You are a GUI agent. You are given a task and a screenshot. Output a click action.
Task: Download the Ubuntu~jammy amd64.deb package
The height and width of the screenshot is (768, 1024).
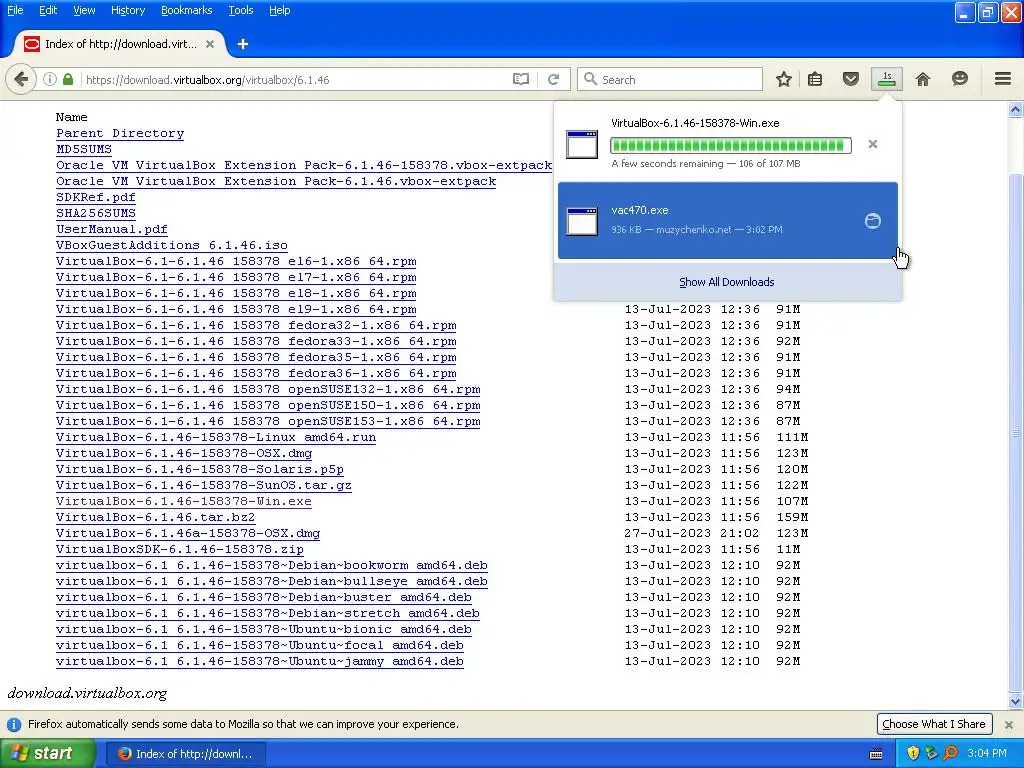(x=260, y=662)
